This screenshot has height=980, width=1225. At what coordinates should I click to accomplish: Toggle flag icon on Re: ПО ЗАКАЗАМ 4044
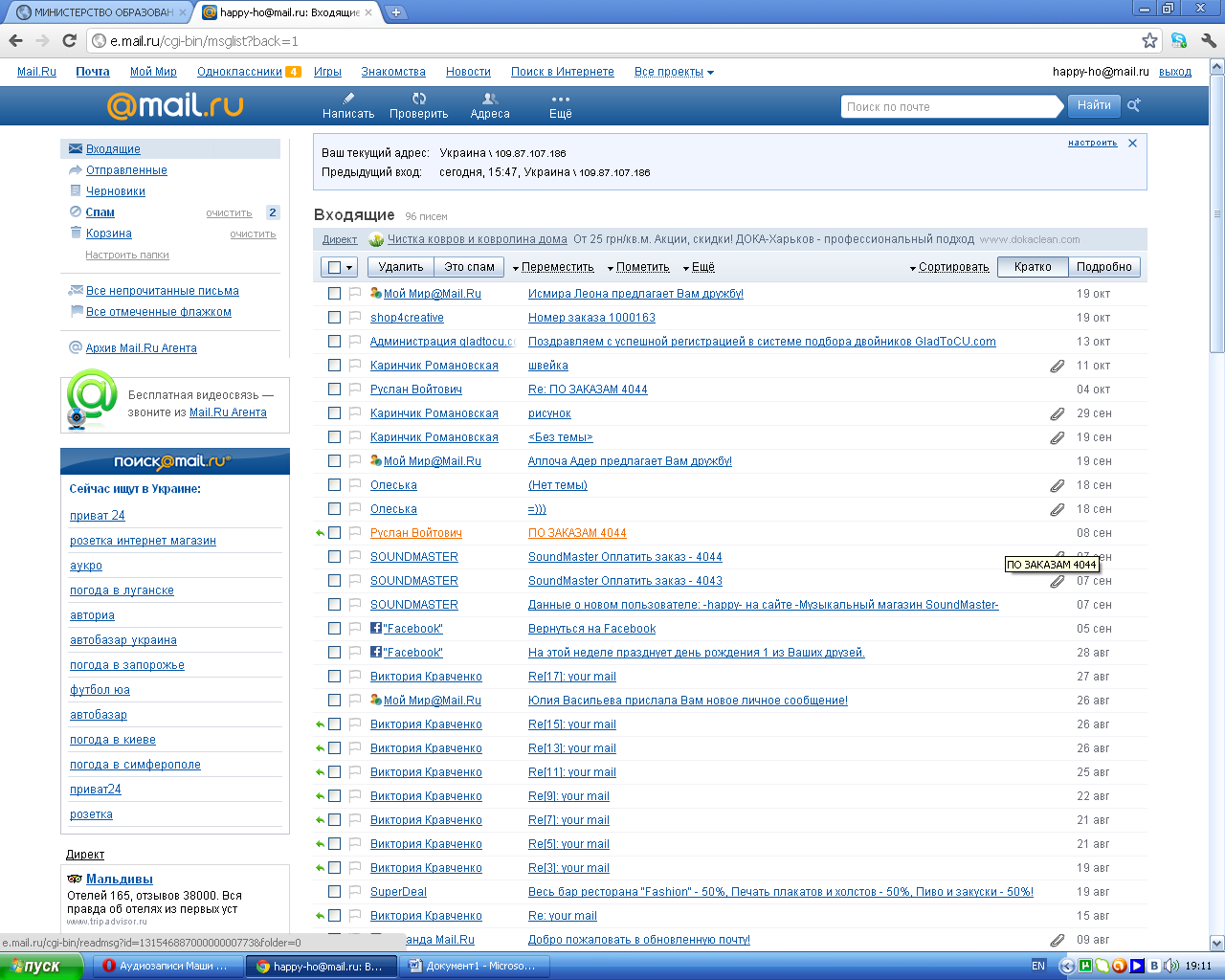click(x=354, y=390)
